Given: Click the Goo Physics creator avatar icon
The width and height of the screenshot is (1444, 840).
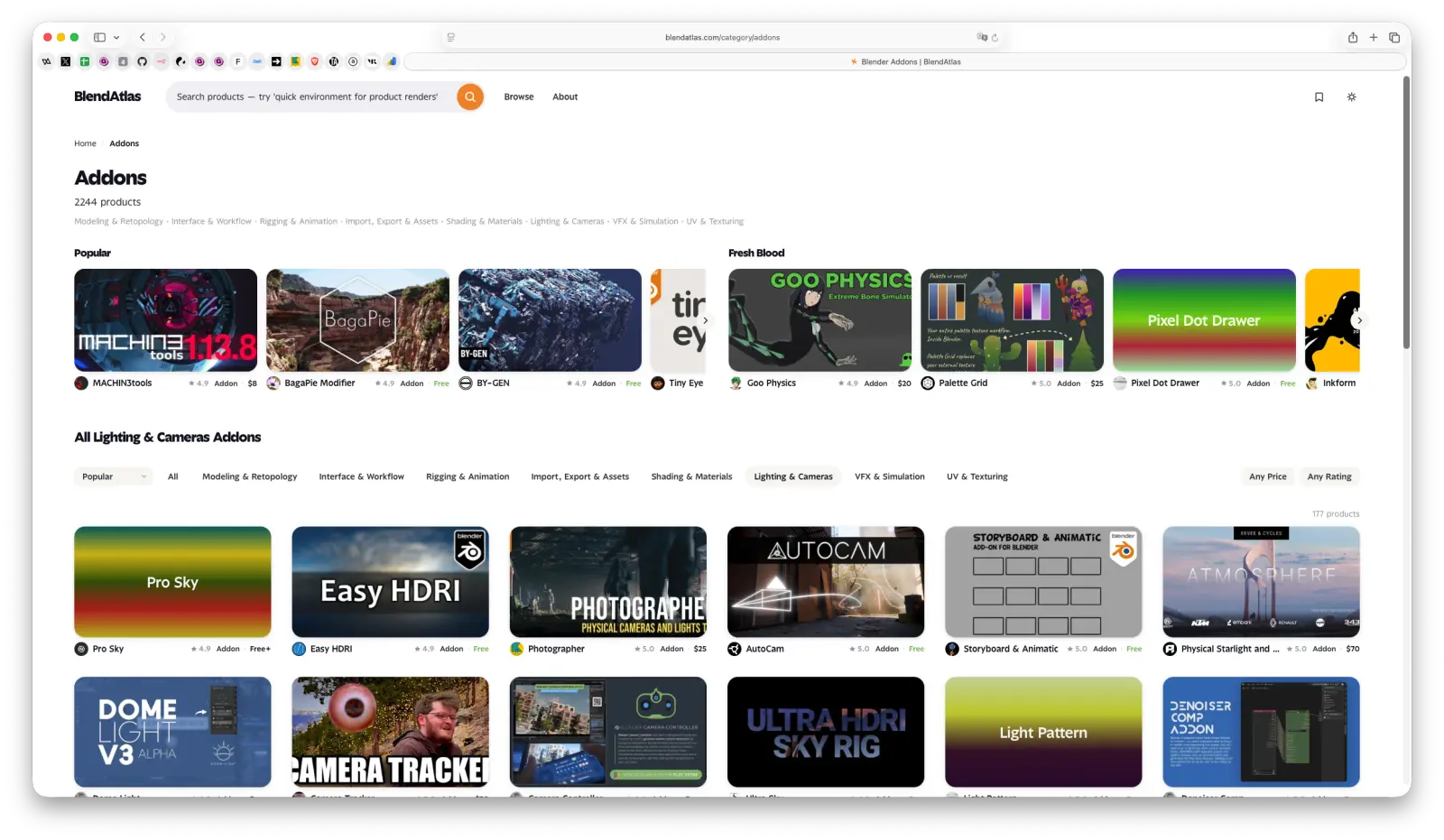Looking at the screenshot, I should [735, 383].
